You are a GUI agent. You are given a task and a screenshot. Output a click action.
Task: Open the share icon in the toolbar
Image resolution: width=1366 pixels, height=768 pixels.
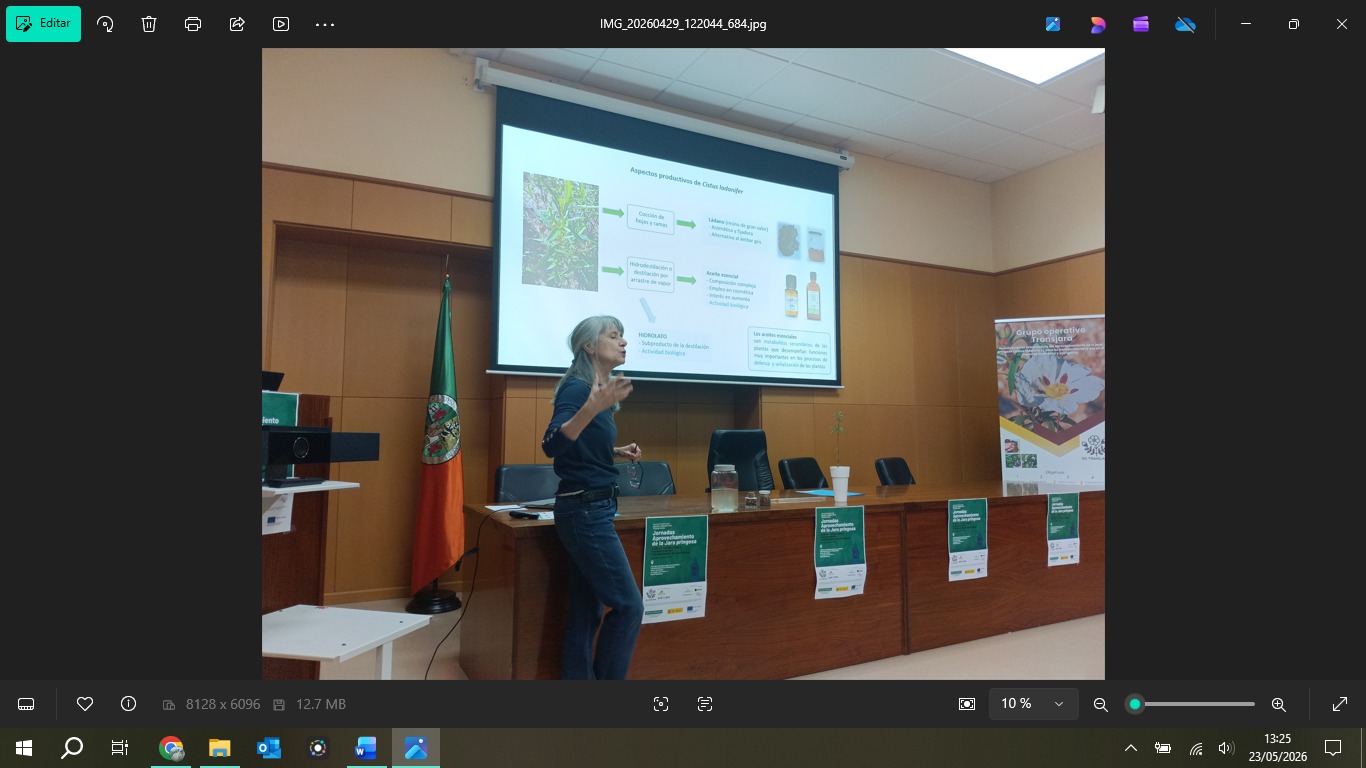237,24
